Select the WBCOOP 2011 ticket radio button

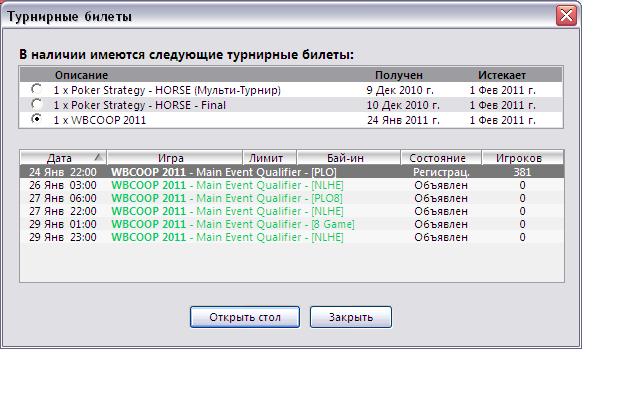[37, 119]
